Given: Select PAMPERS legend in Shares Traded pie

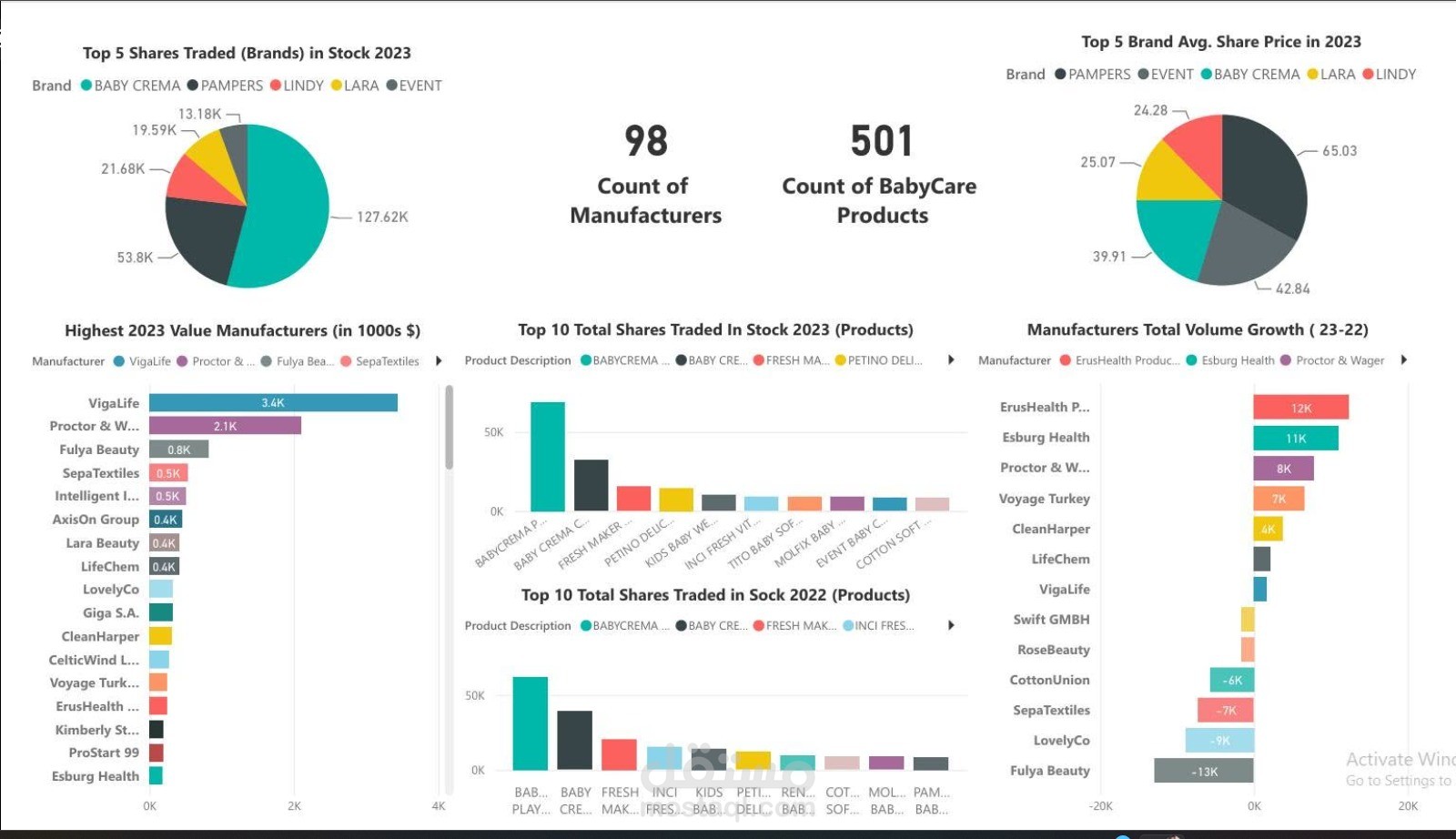Looking at the screenshot, I should coord(226,86).
